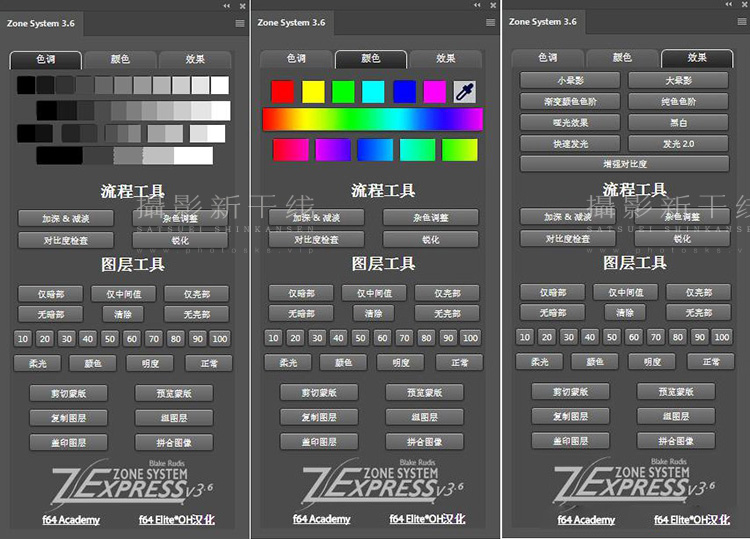Click 仅中间值 in the color-swatch panel
Image resolution: width=750 pixels, height=539 pixels.
click(x=375, y=293)
